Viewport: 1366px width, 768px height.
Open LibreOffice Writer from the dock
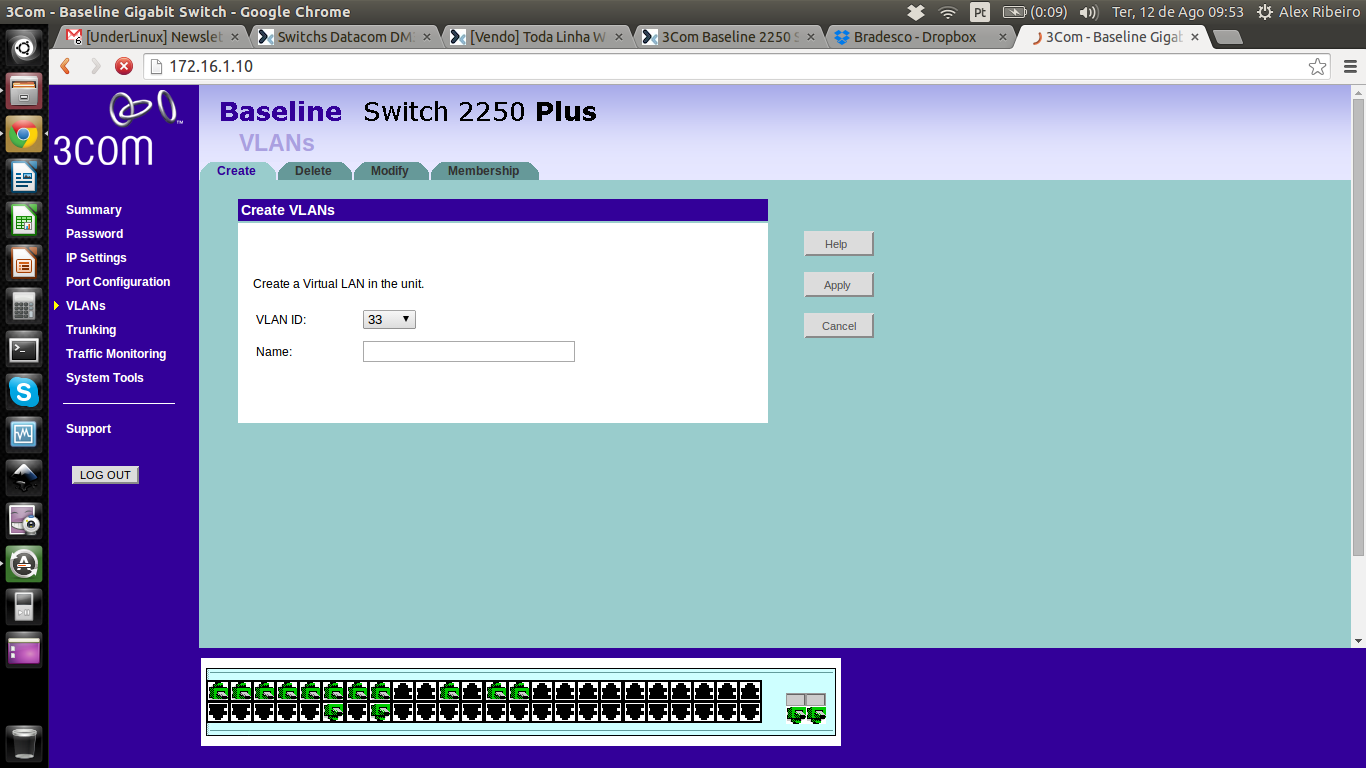24,178
